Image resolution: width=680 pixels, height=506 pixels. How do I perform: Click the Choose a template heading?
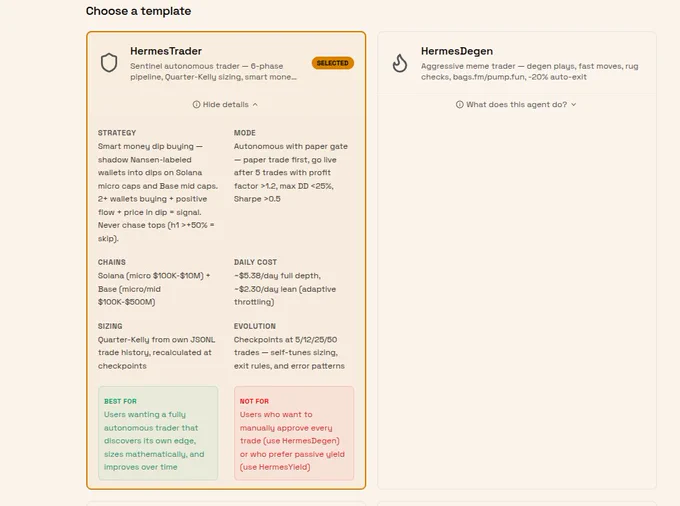138,11
